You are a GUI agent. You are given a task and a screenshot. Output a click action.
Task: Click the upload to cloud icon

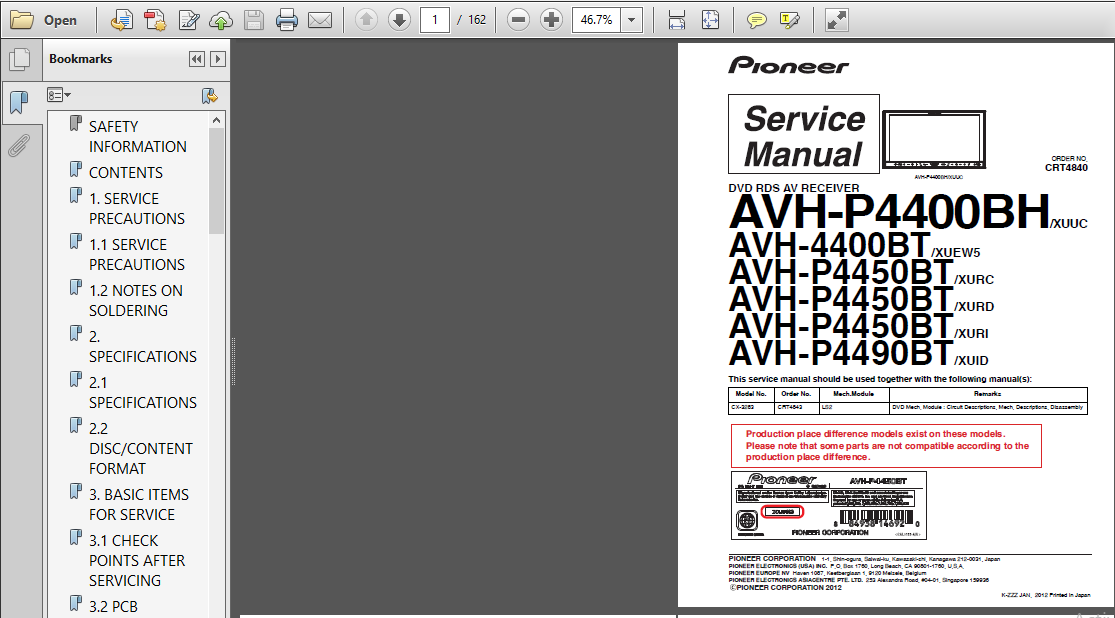pyautogui.click(x=221, y=20)
